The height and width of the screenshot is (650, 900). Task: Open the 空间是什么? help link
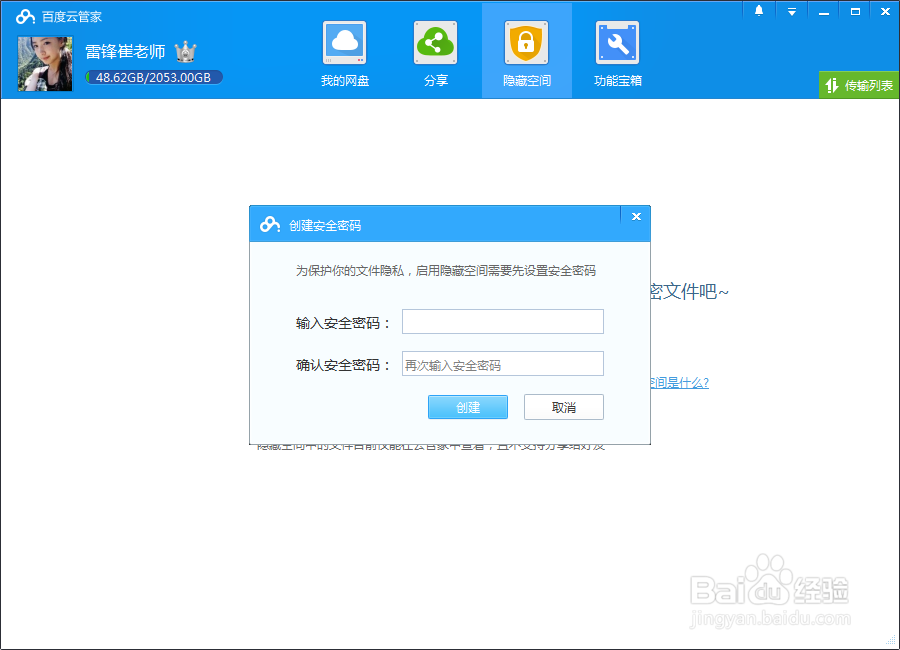680,382
